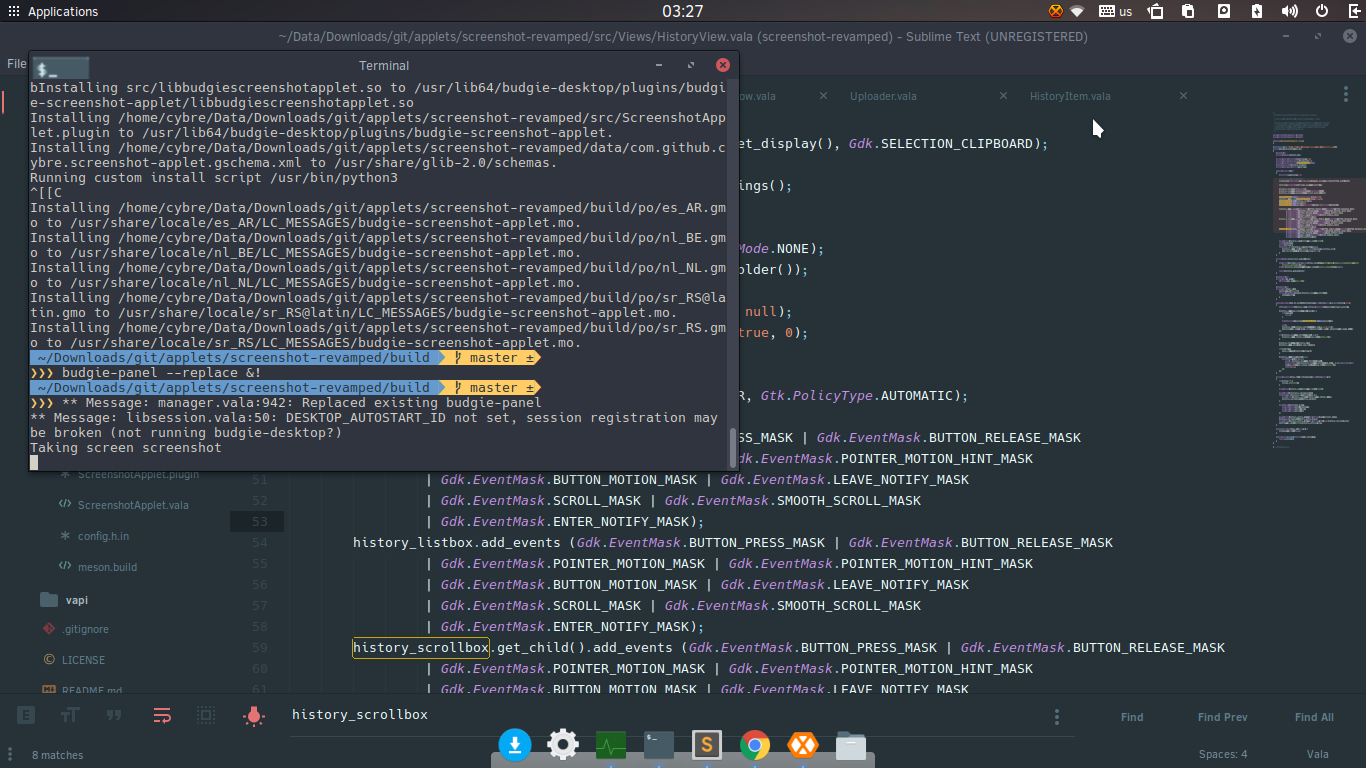Toggle whole word matching option
This screenshot has height=768, width=1366.
click(114, 715)
